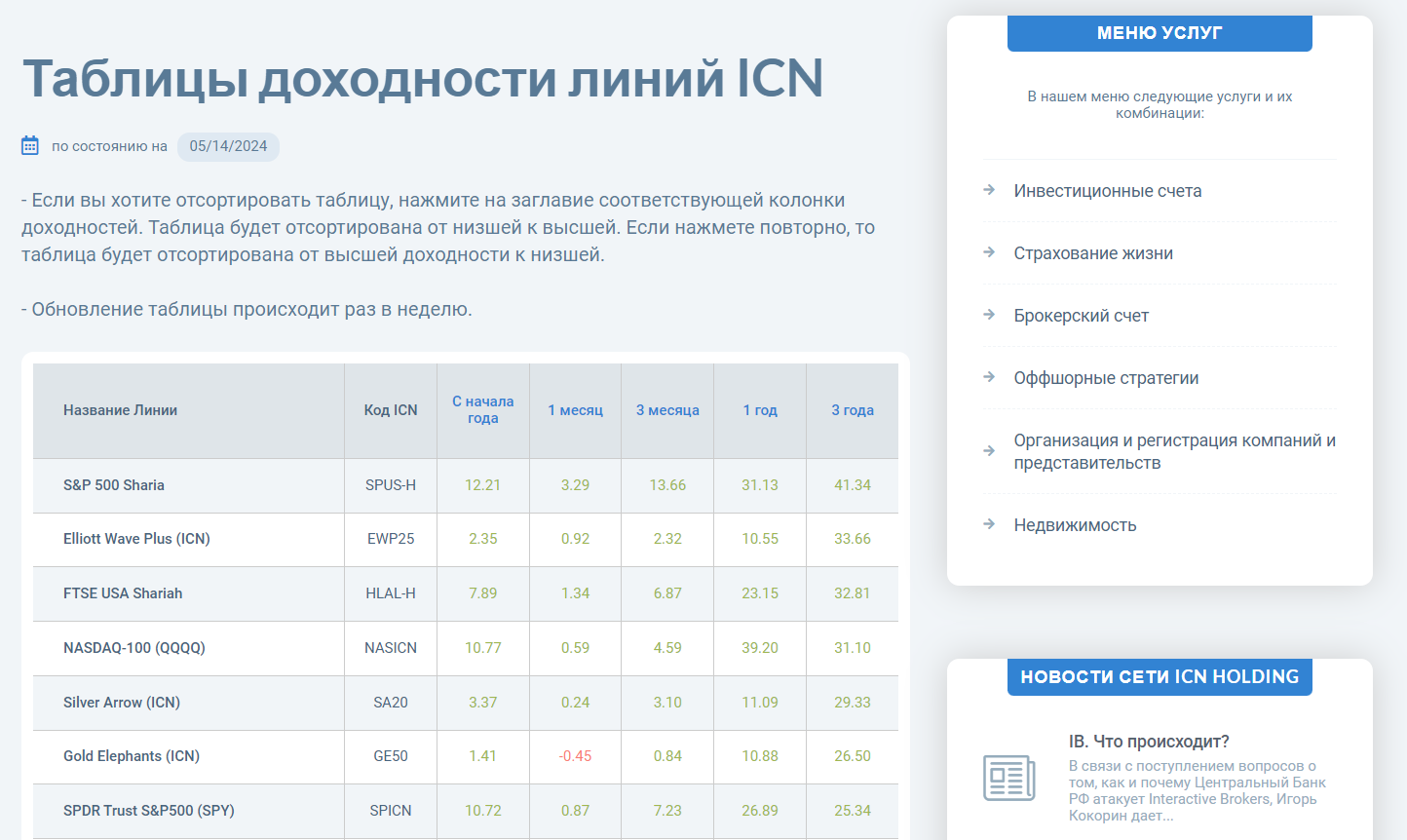1407x840 pixels.
Task: Click the newspaper icon beside the IB news item
Action: (x=1008, y=778)
